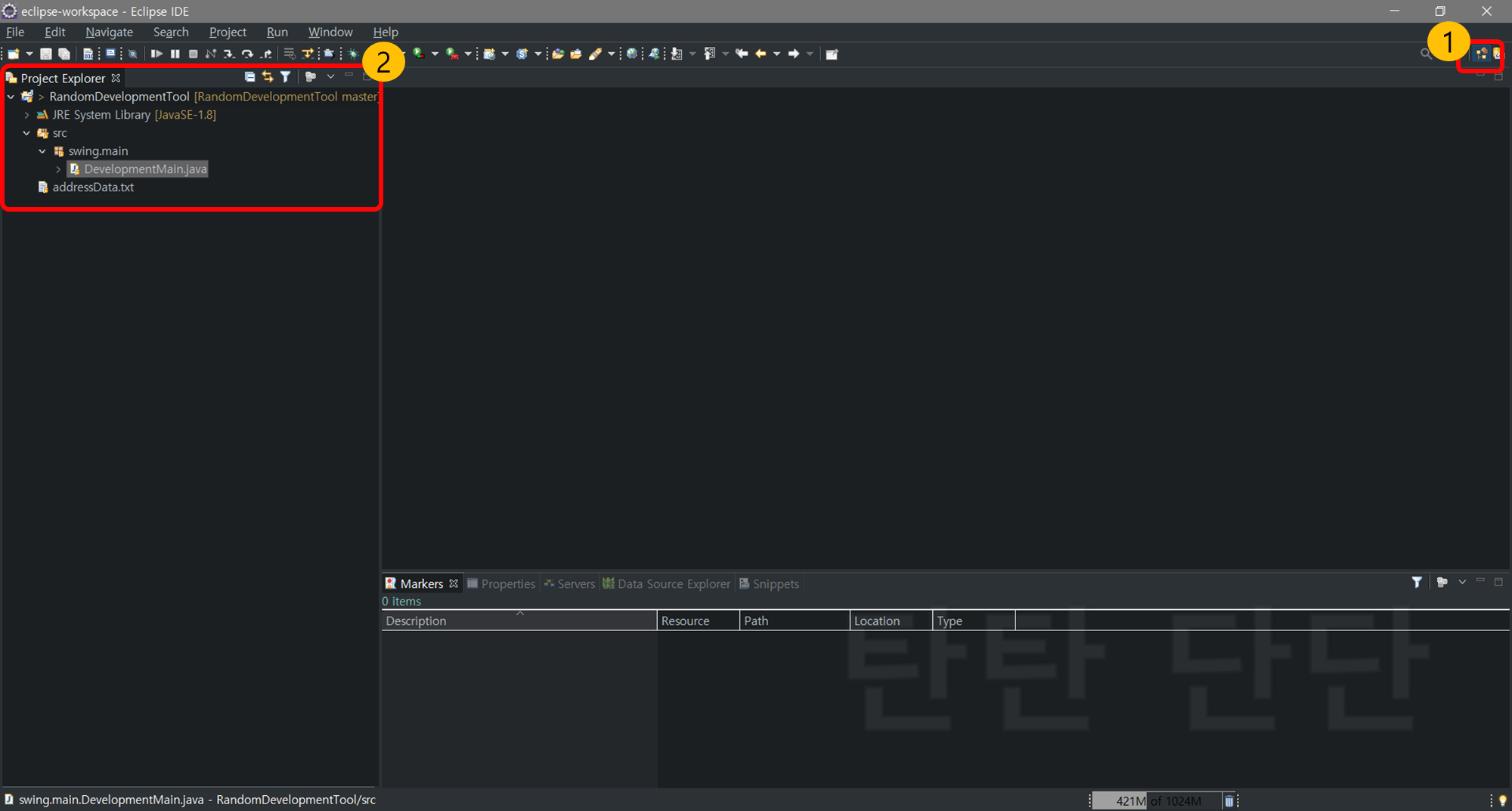Click Collapse All in Project Explorer

coord(249,76)
